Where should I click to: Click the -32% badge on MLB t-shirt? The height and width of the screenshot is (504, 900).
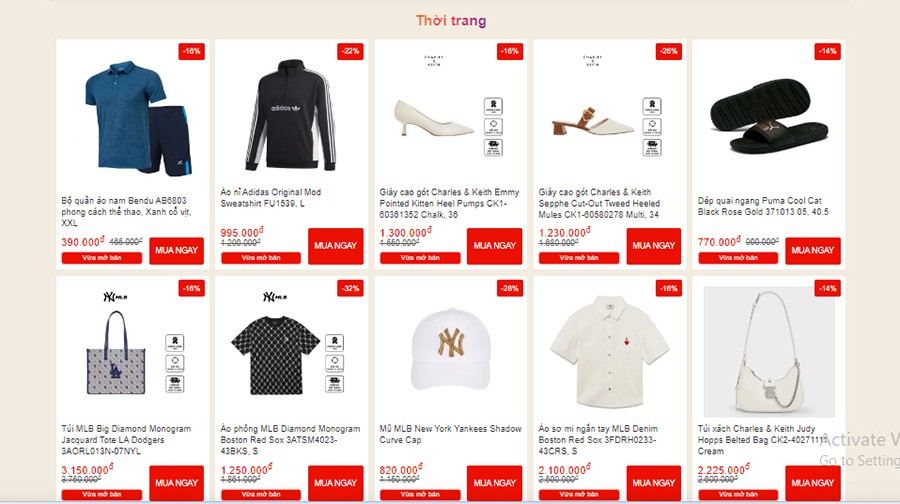pyautogui.click(x=350, y=288)
